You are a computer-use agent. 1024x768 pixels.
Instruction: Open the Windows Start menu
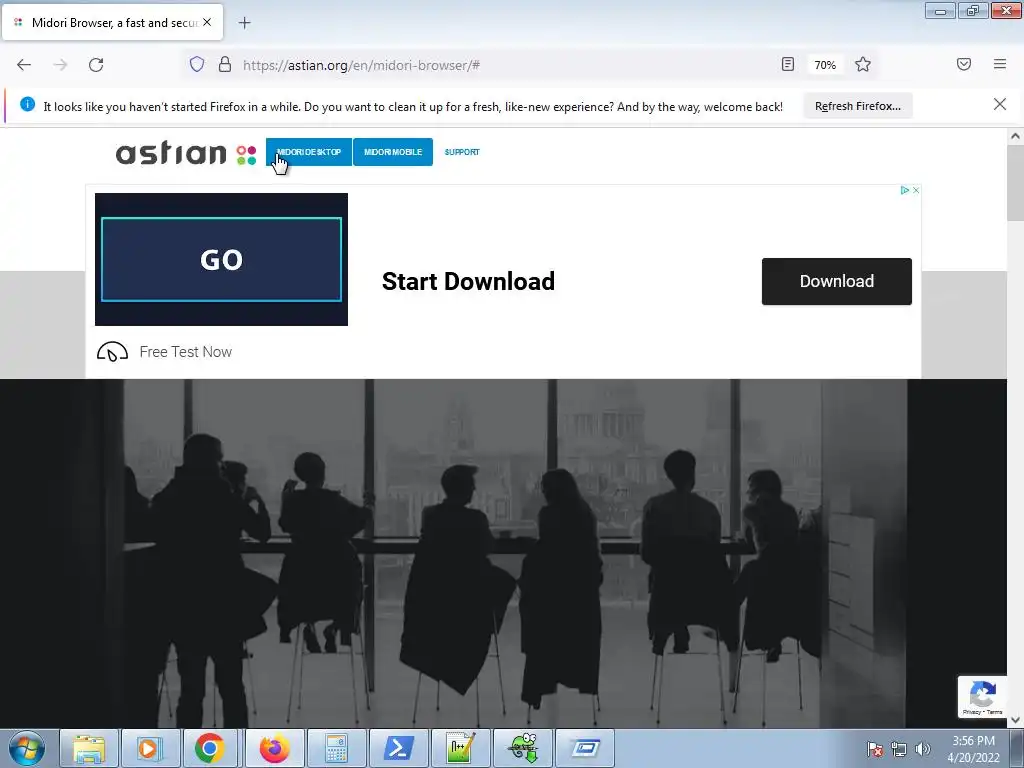[27, 748]
